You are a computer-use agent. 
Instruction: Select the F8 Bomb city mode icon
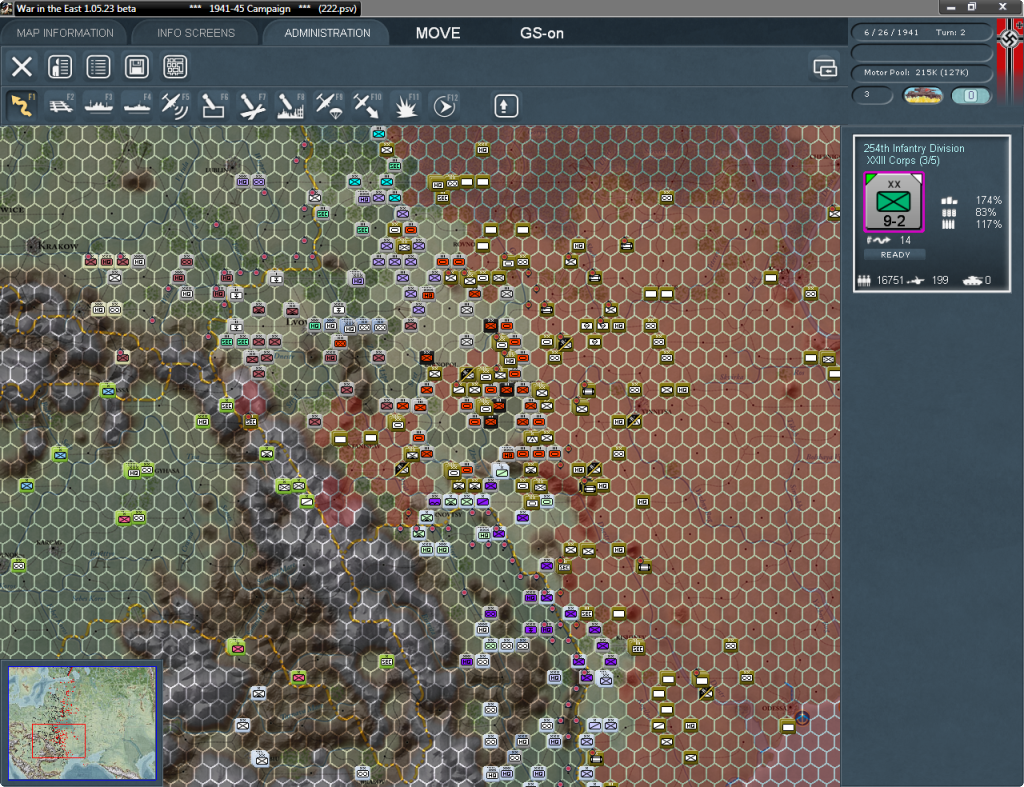[x=290, y=106]
